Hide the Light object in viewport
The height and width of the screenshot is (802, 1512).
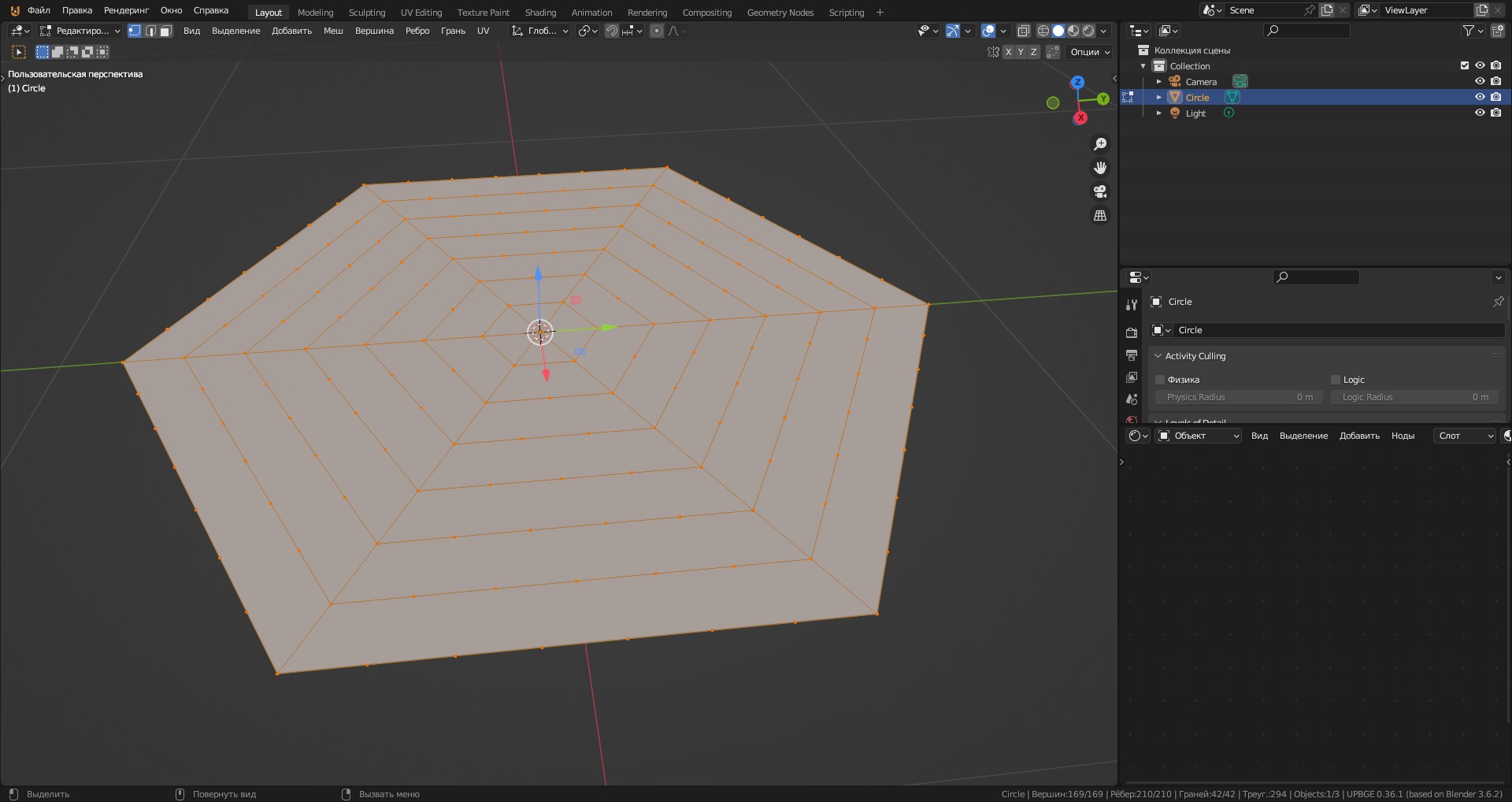(1480, 113)
